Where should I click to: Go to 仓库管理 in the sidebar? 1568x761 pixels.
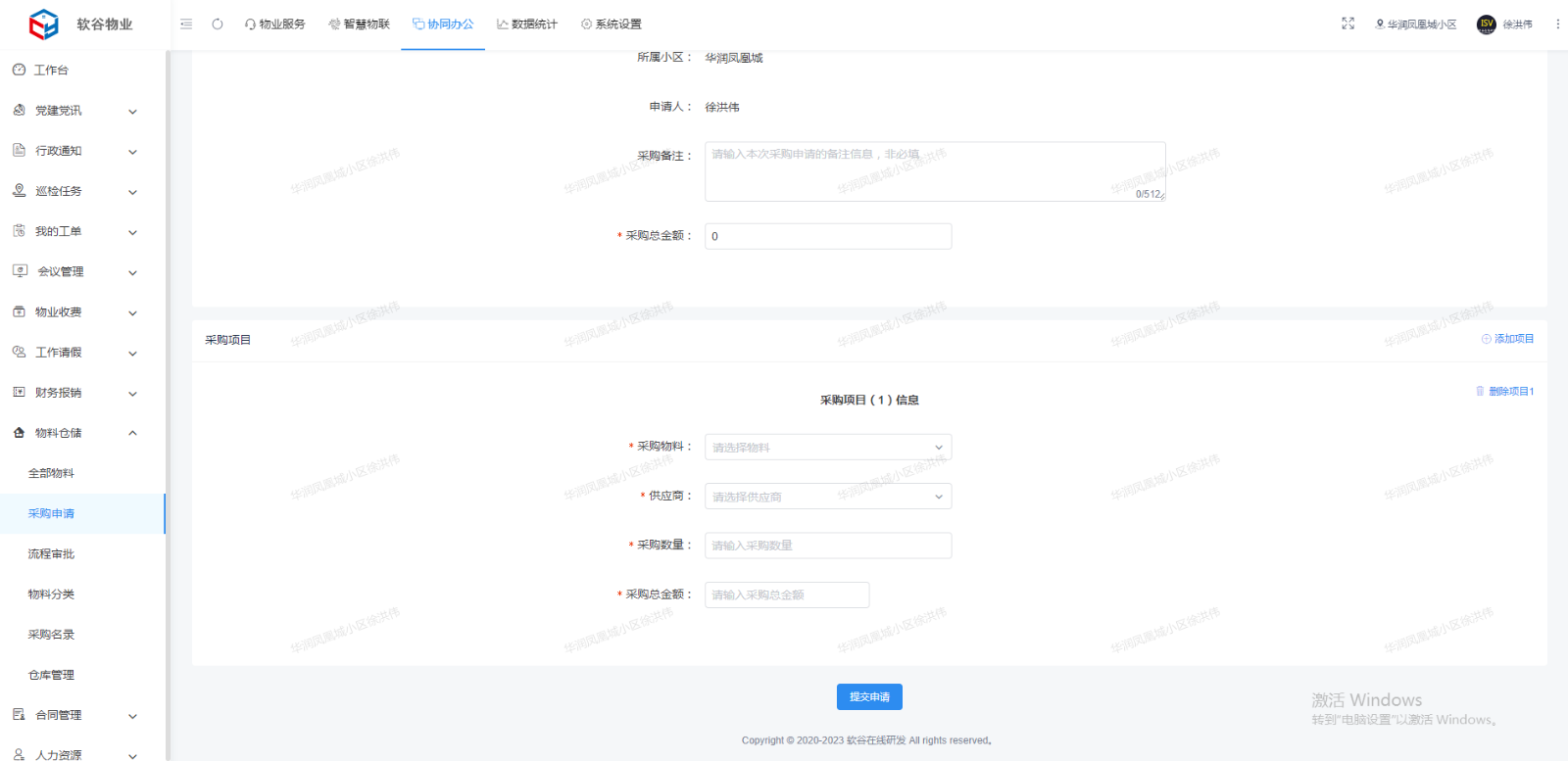pos(51,675)
